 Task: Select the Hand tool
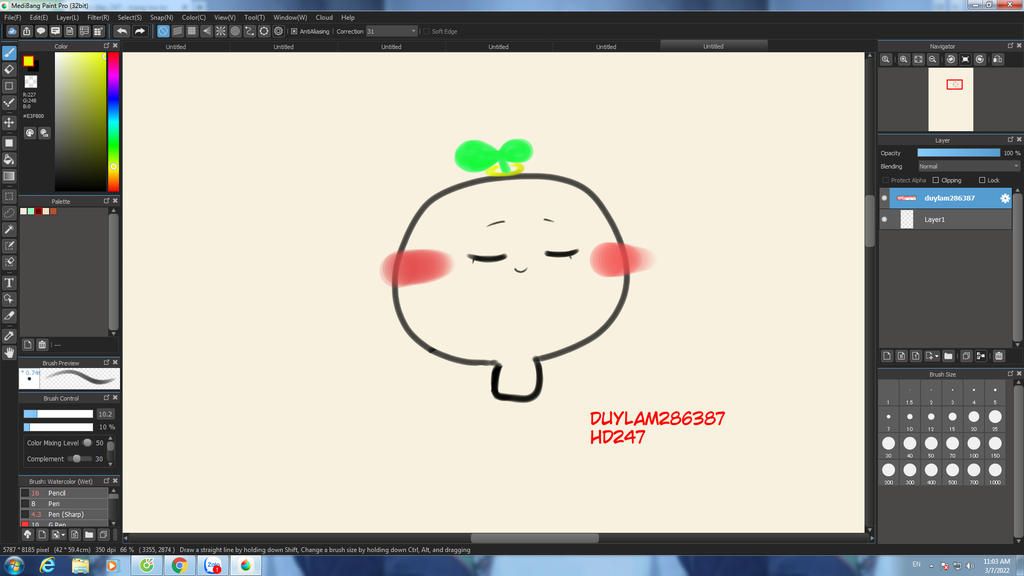click(x=9, y=353)
